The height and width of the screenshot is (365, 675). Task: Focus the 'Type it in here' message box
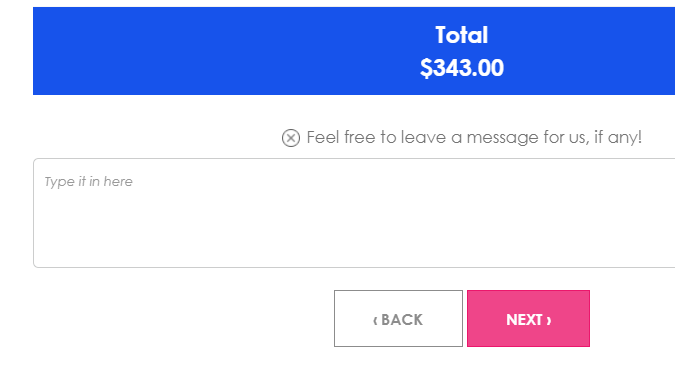pos(354,213)
